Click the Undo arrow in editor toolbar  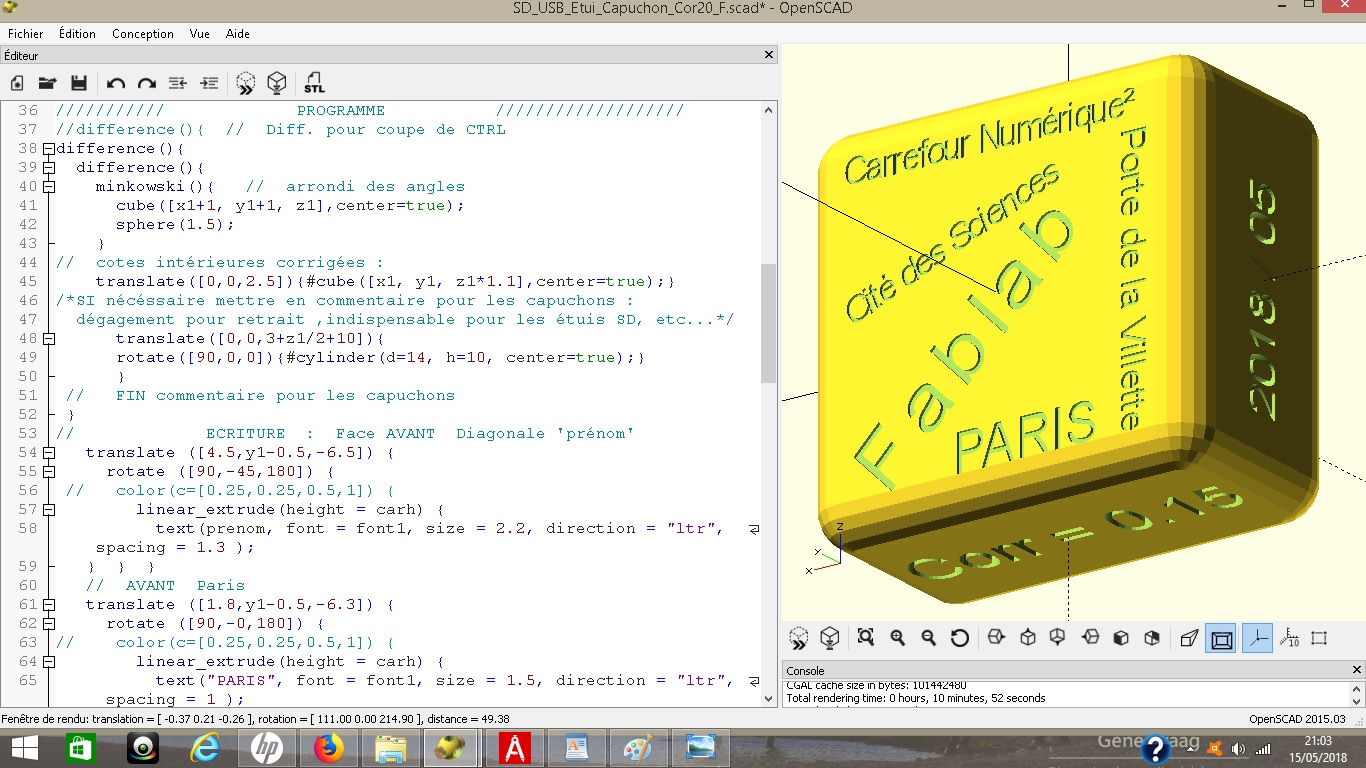tap(116, 83)
